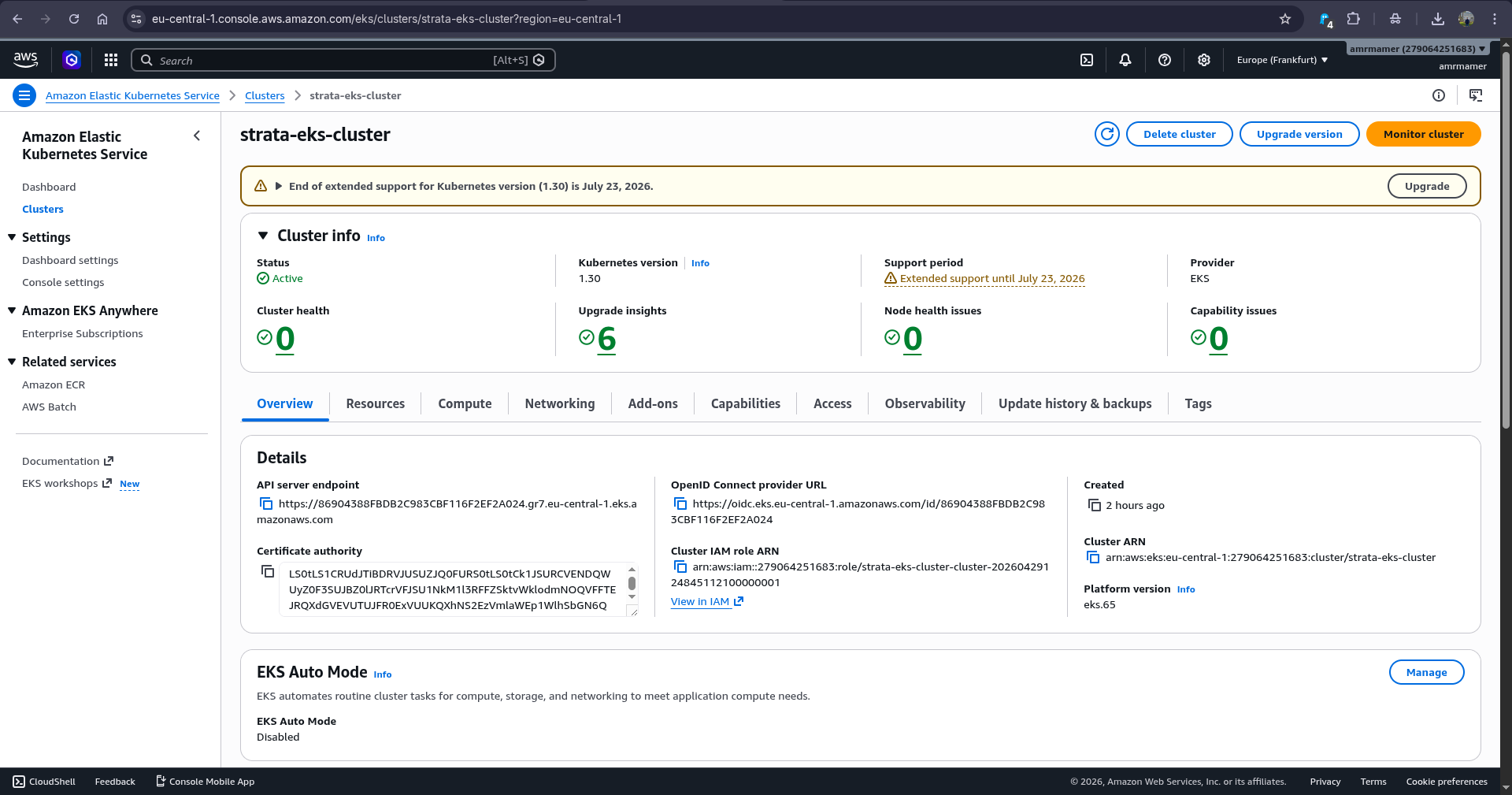Open the Tags tab
Viewport: 1512px width, 795px height.
click(x=1198, y=403)
